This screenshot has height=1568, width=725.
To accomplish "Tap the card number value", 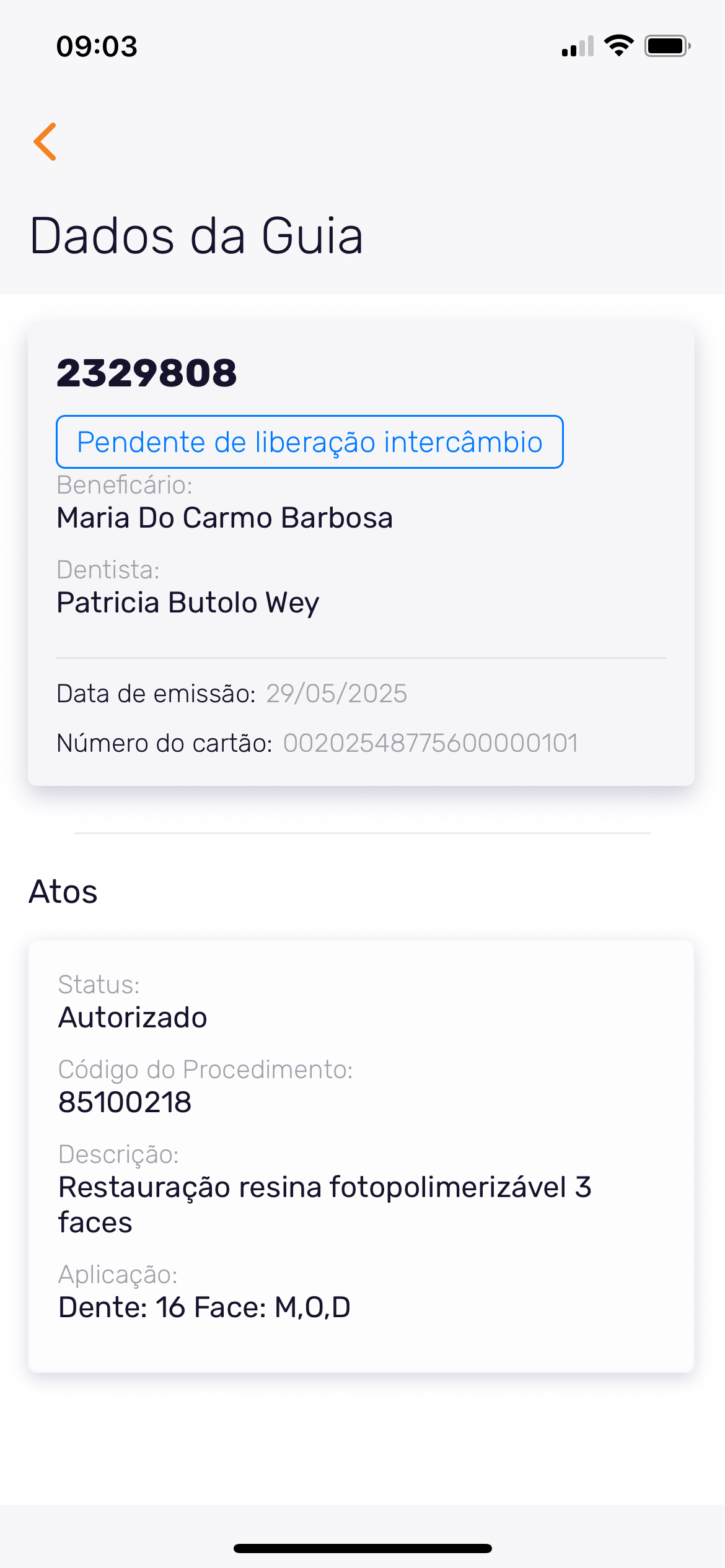I will click(x=431, y=743).
